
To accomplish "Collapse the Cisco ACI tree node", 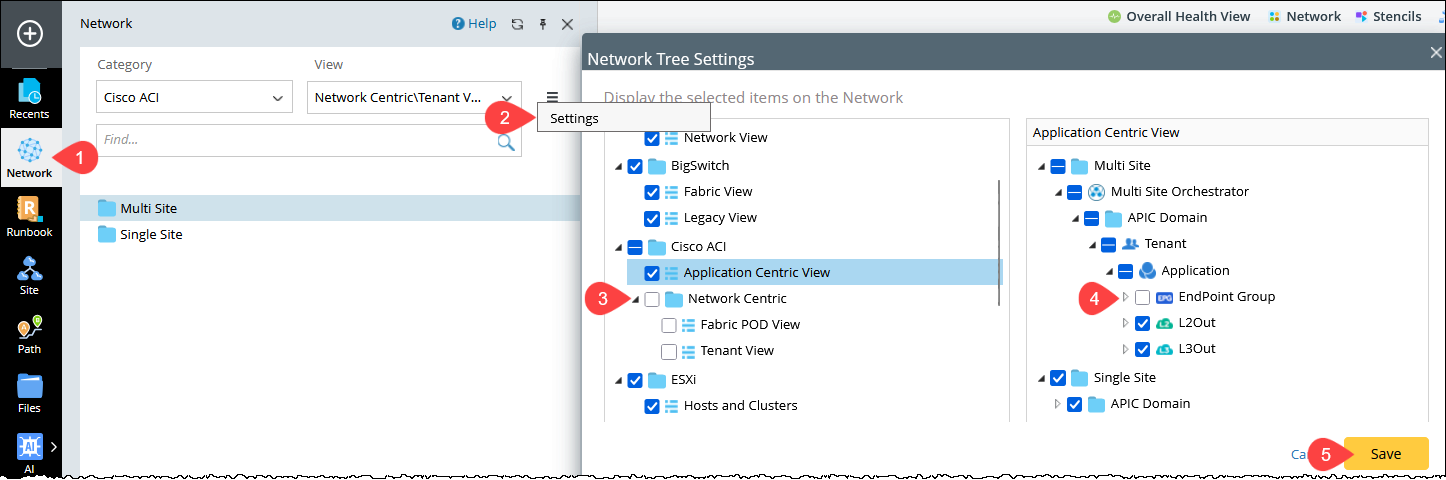I will [x=618, y=248].
